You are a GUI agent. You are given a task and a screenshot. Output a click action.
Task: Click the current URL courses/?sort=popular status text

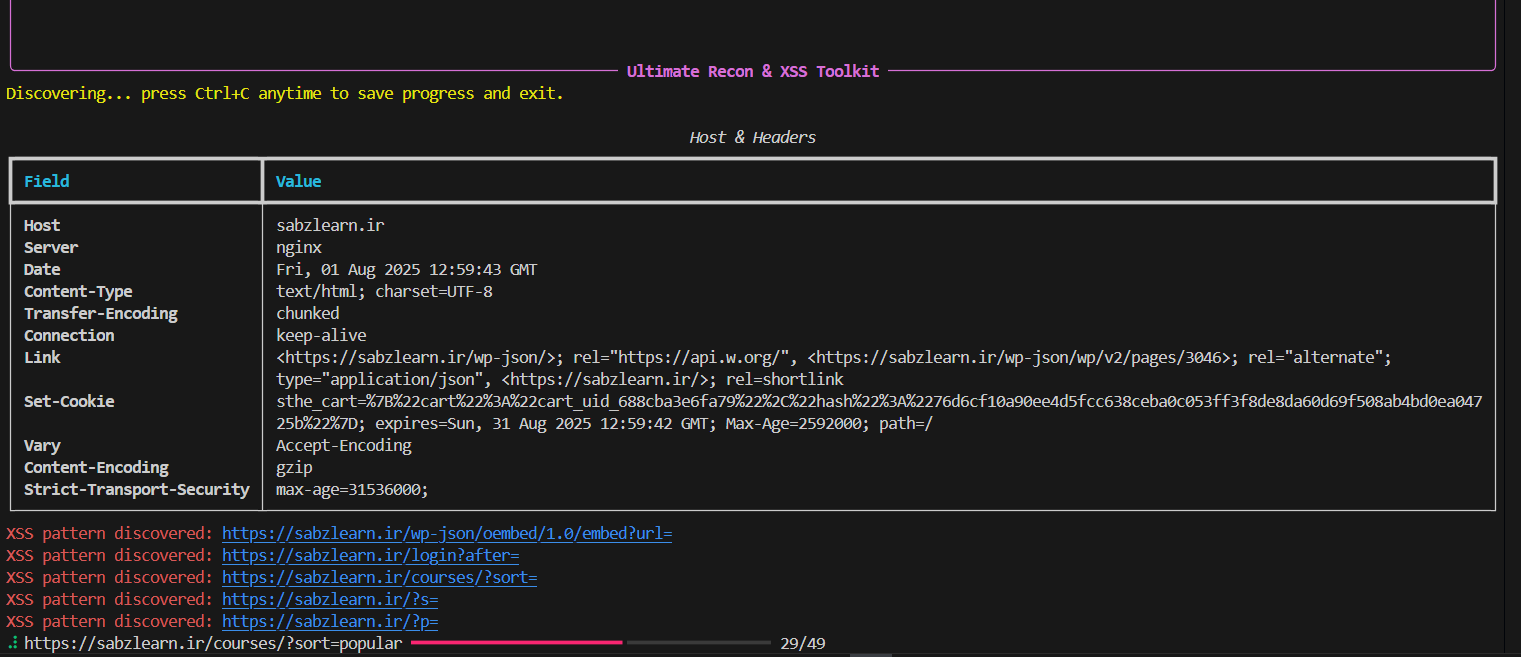point(213,643)
